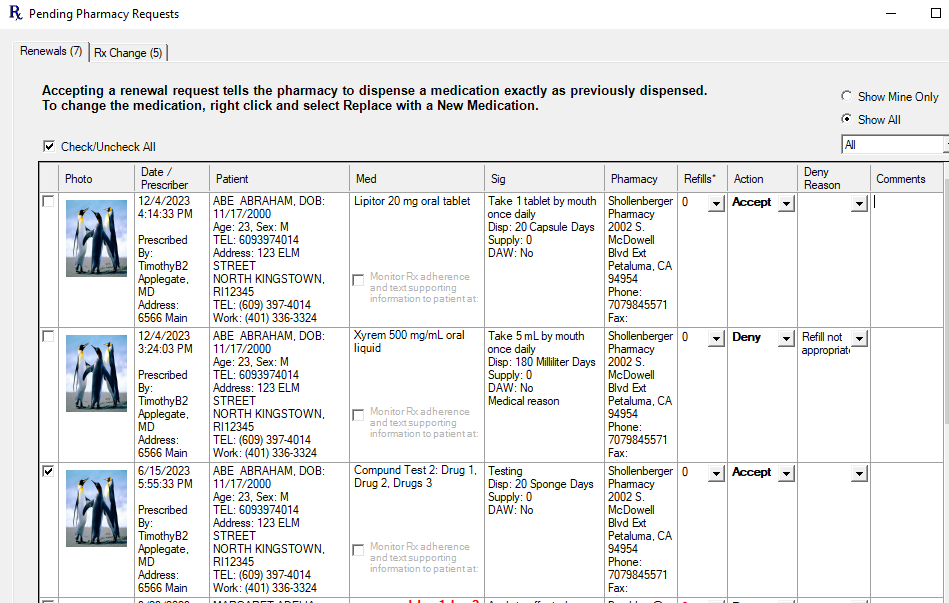Click the Pharmacy column header
The height and width of the screenshot is (603, 949).
pyautogui.click(x=634, y=179)
